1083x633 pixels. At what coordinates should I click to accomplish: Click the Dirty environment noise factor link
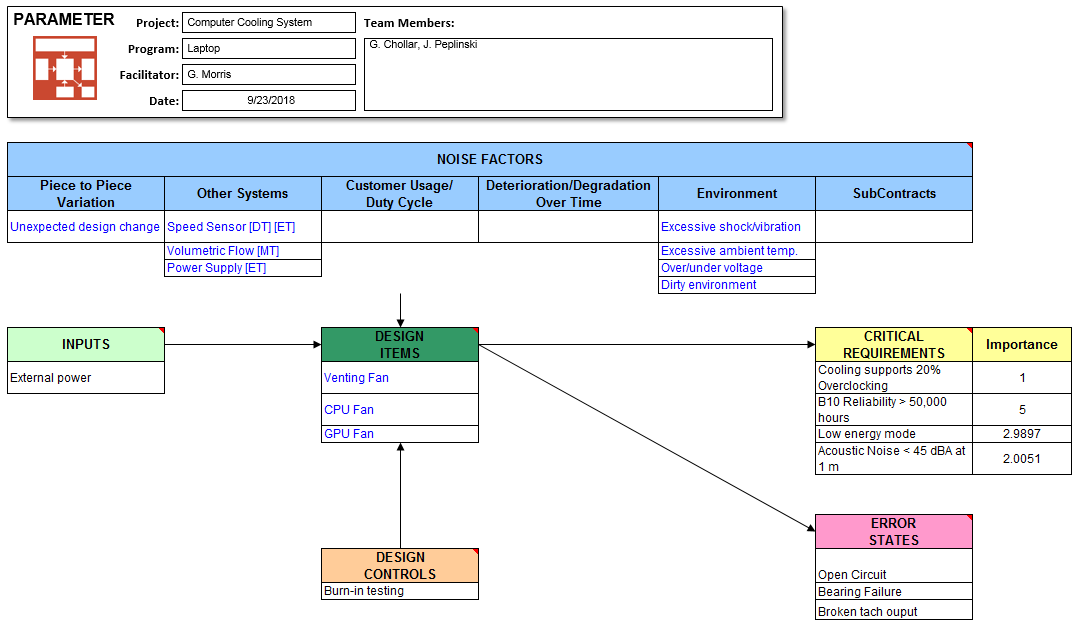(x=706, y=285)
